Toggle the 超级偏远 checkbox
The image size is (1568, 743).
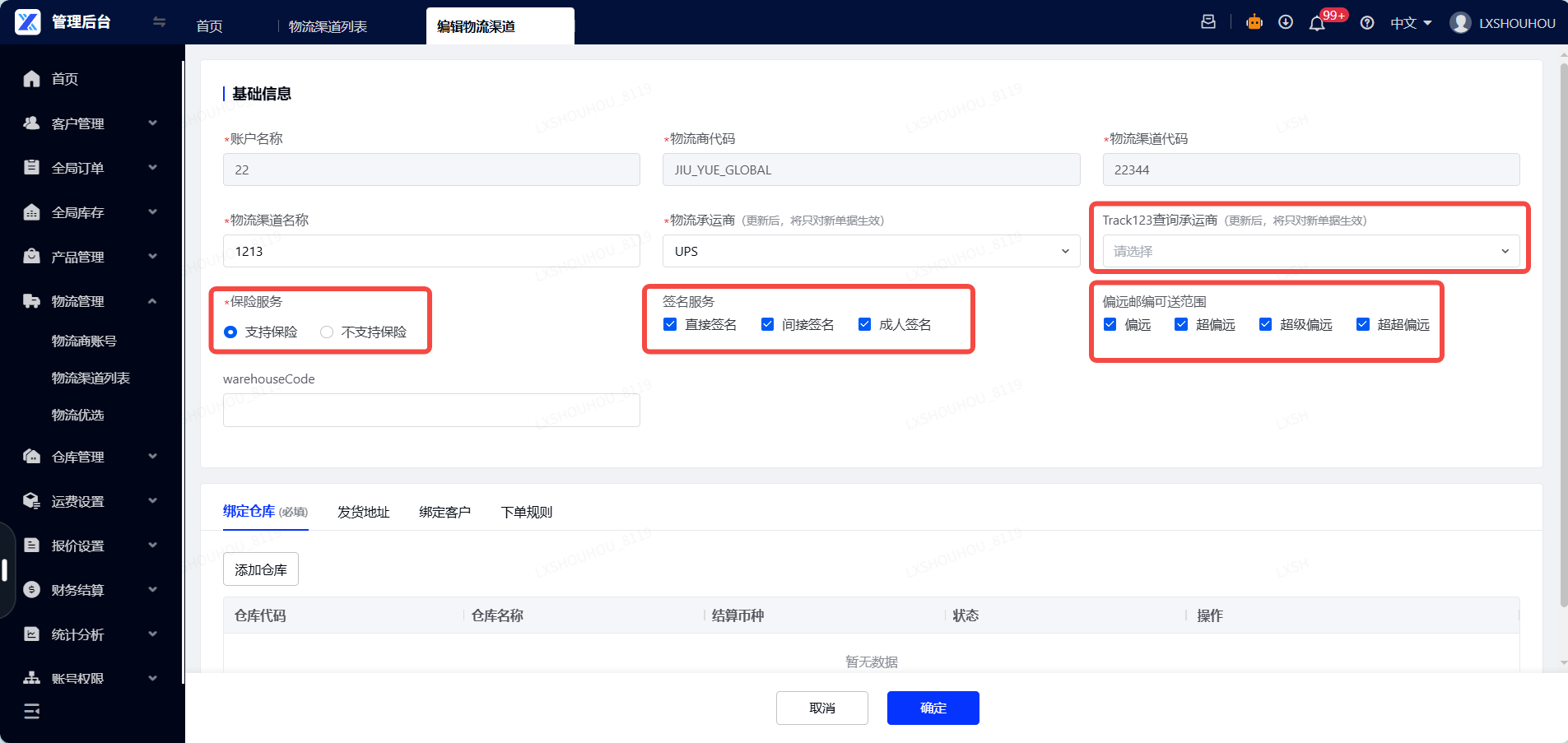pos(1265,325)
